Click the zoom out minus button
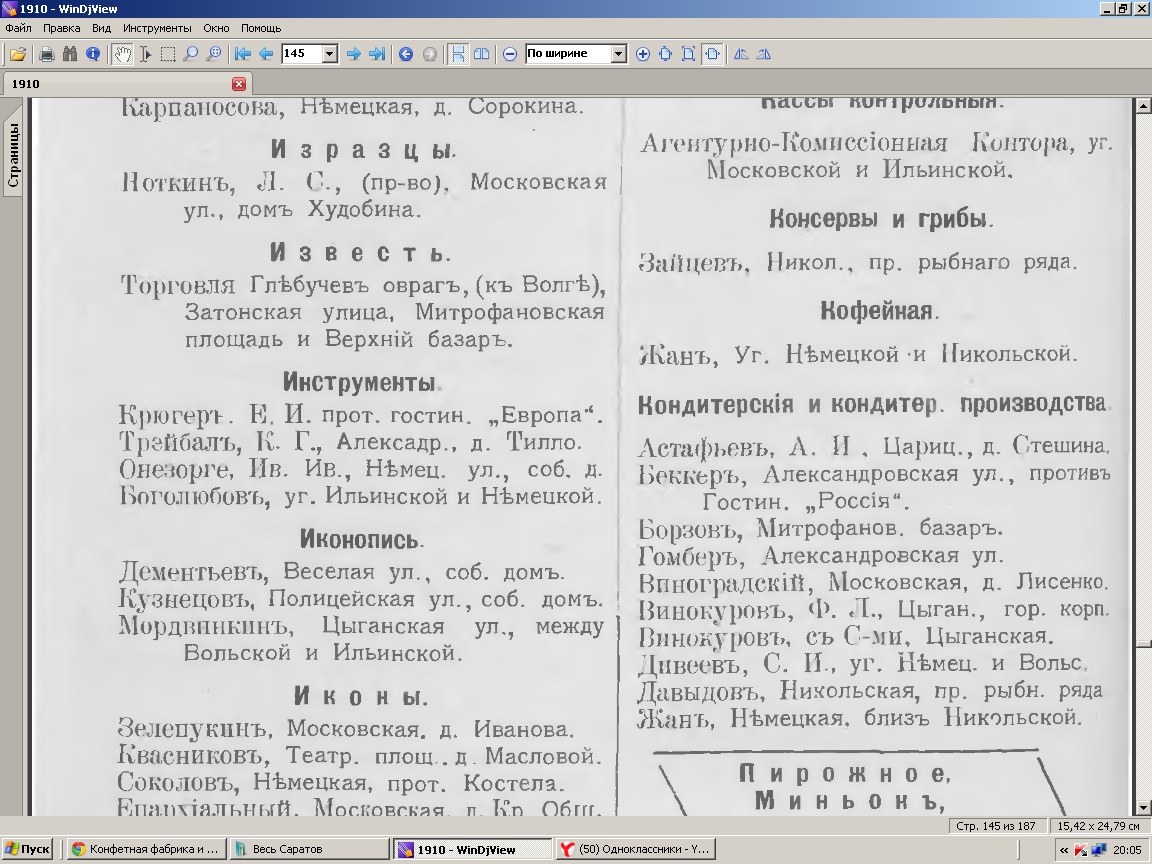 point(510,54)
